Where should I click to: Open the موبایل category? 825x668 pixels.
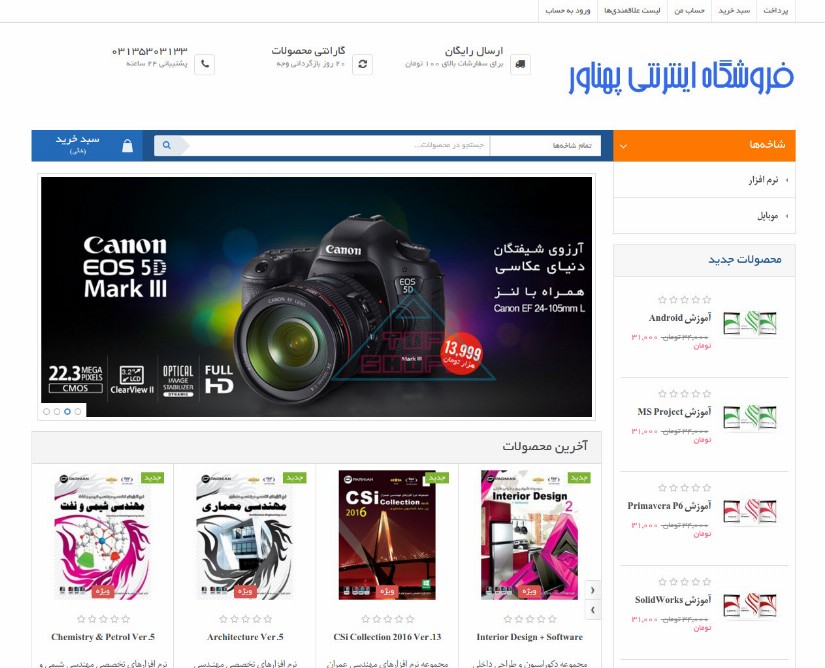(x=768, y=216)
